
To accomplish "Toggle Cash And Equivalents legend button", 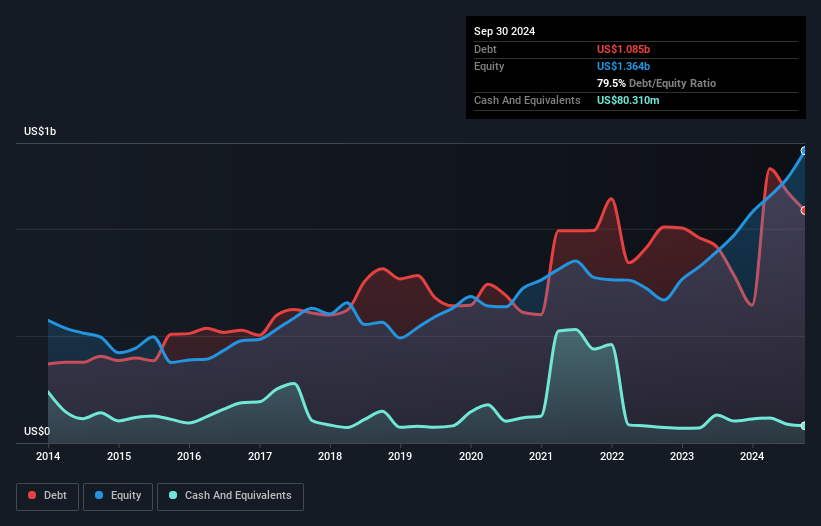I will [x=230, y=496].
